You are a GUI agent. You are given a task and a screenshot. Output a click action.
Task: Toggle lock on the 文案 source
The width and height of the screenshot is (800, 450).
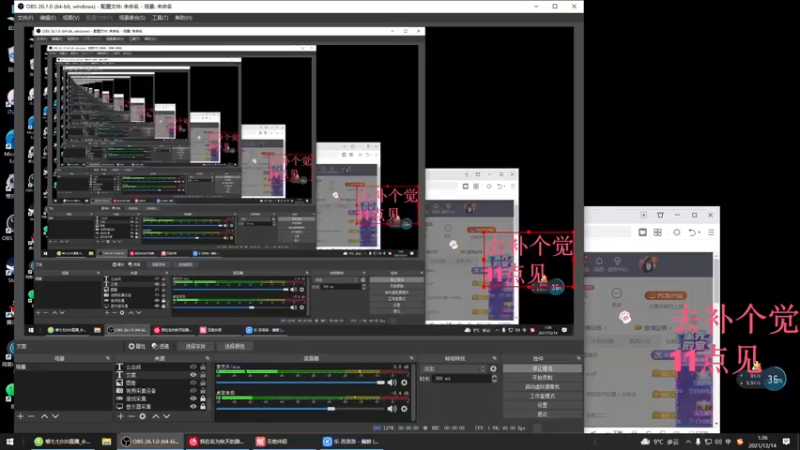pyautogui.click(x=203, y=375)
